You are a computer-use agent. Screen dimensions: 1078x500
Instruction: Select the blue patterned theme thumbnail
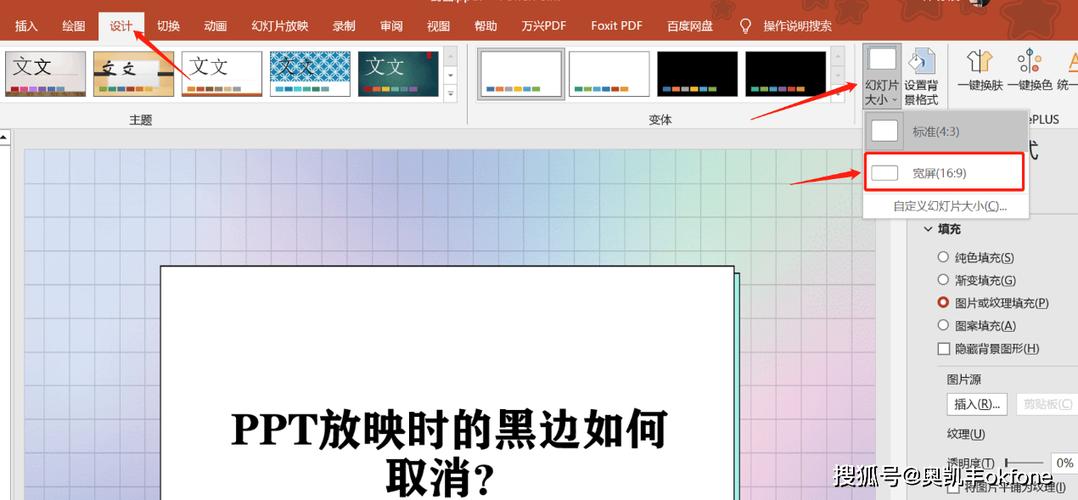tap(310, 74)
